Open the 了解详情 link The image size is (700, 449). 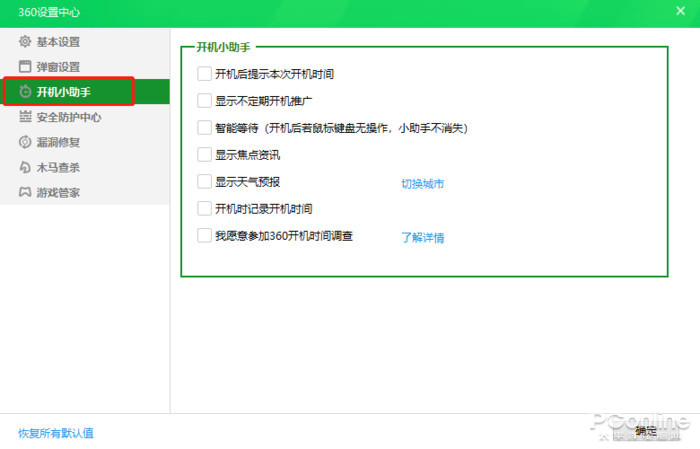422,237
